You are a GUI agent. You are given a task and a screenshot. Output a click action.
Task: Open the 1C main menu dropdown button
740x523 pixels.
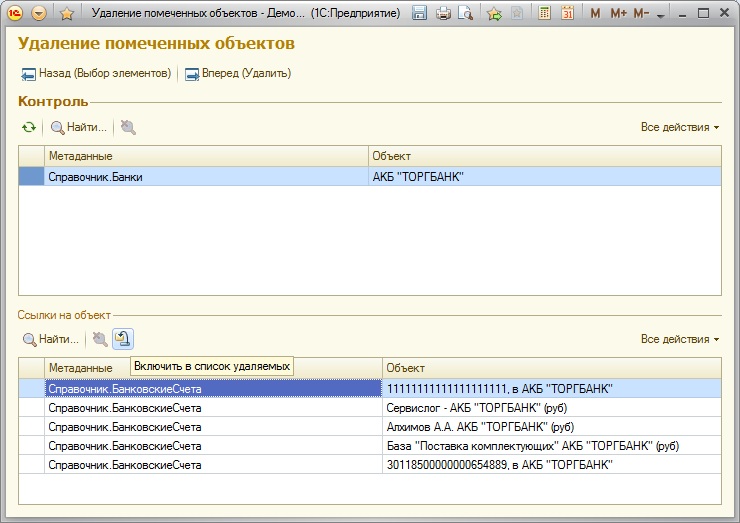(x=39, y=14)
